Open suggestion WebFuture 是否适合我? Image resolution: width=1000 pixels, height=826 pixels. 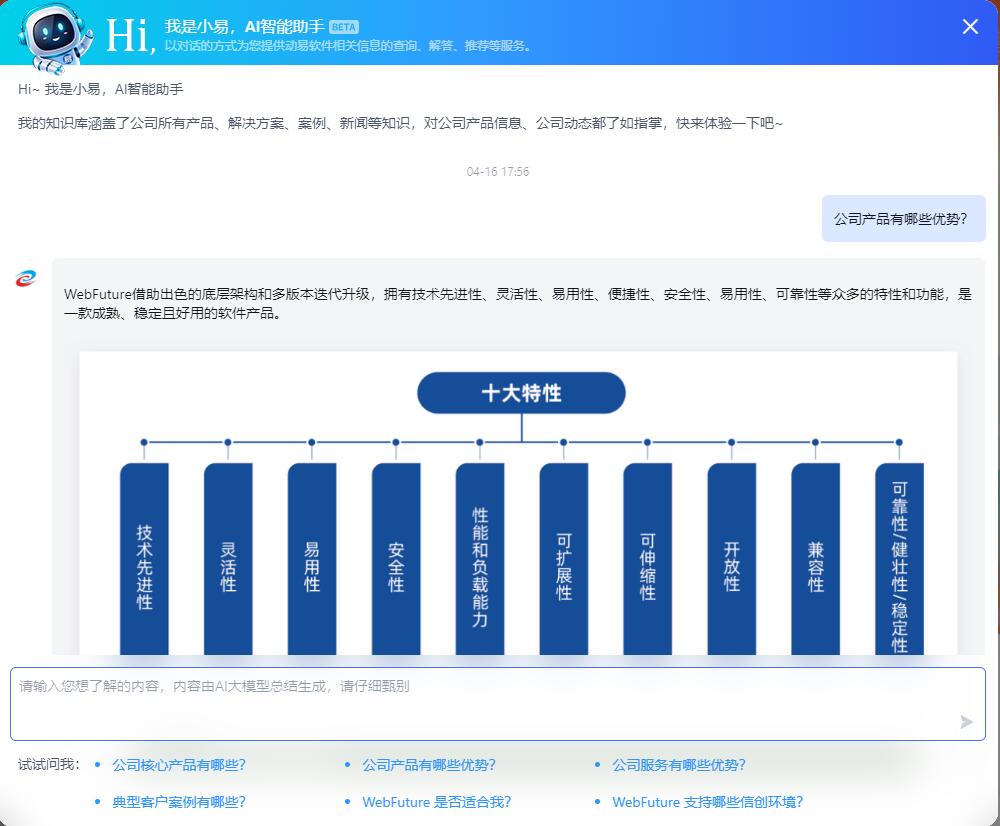pos(436,802)
